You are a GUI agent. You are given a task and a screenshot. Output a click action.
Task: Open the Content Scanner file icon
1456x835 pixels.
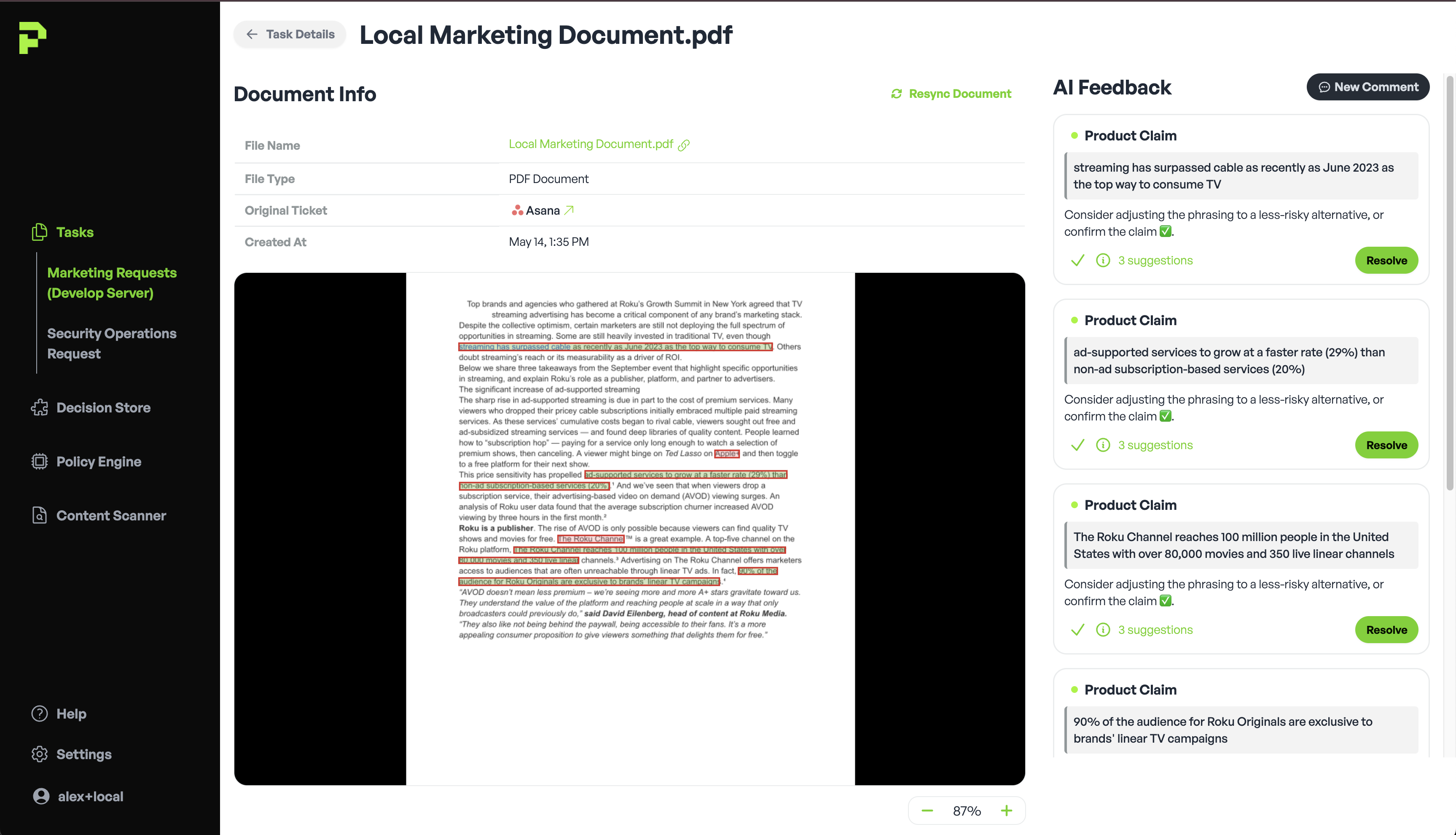(39, 515)
